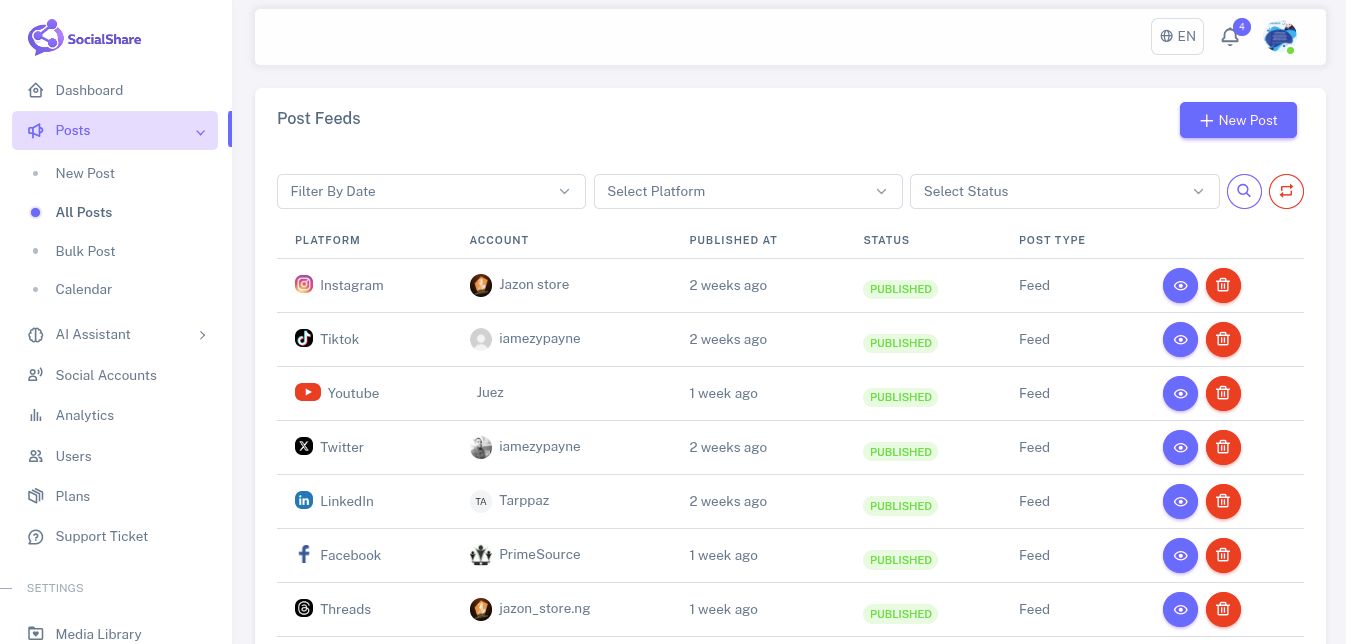
Task: Open Analytics in the sidebar
Action: point(84,415)
